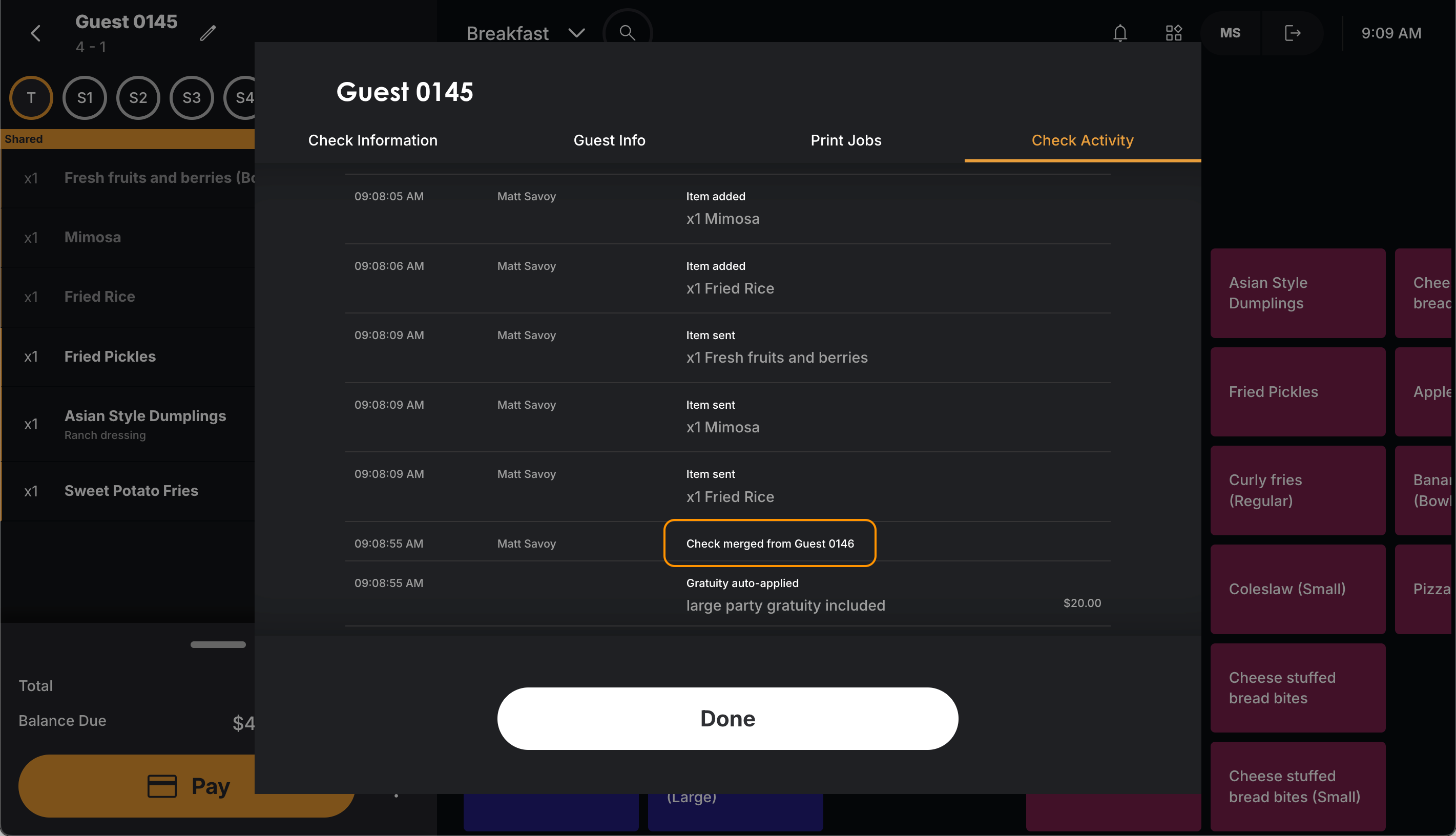Open the apps grid icon
Viewport: 1456px width, 836px height.
[1174, 33]
